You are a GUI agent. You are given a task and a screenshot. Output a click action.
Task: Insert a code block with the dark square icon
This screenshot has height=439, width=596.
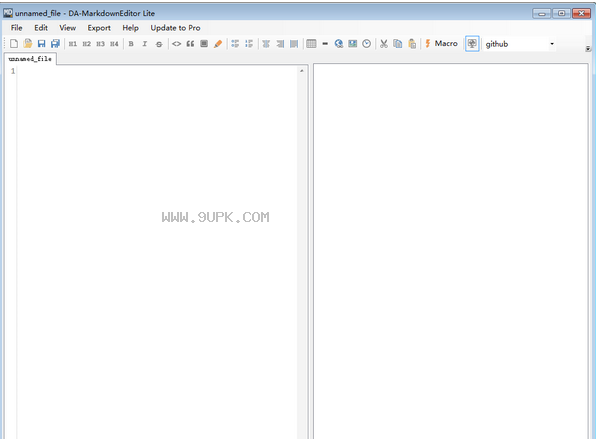(x=204, y=44)
